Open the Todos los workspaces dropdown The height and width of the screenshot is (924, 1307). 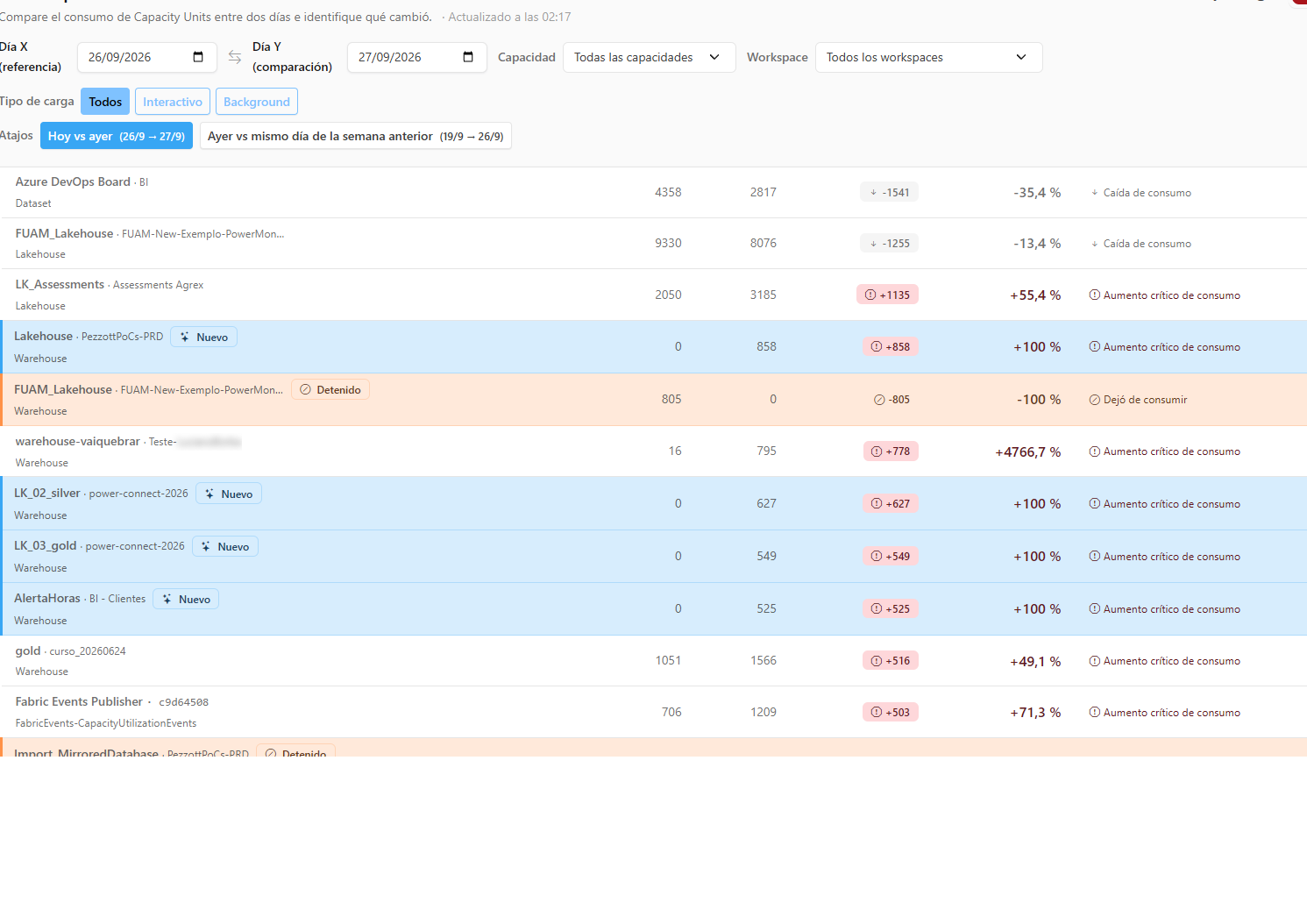coord(929,57)
